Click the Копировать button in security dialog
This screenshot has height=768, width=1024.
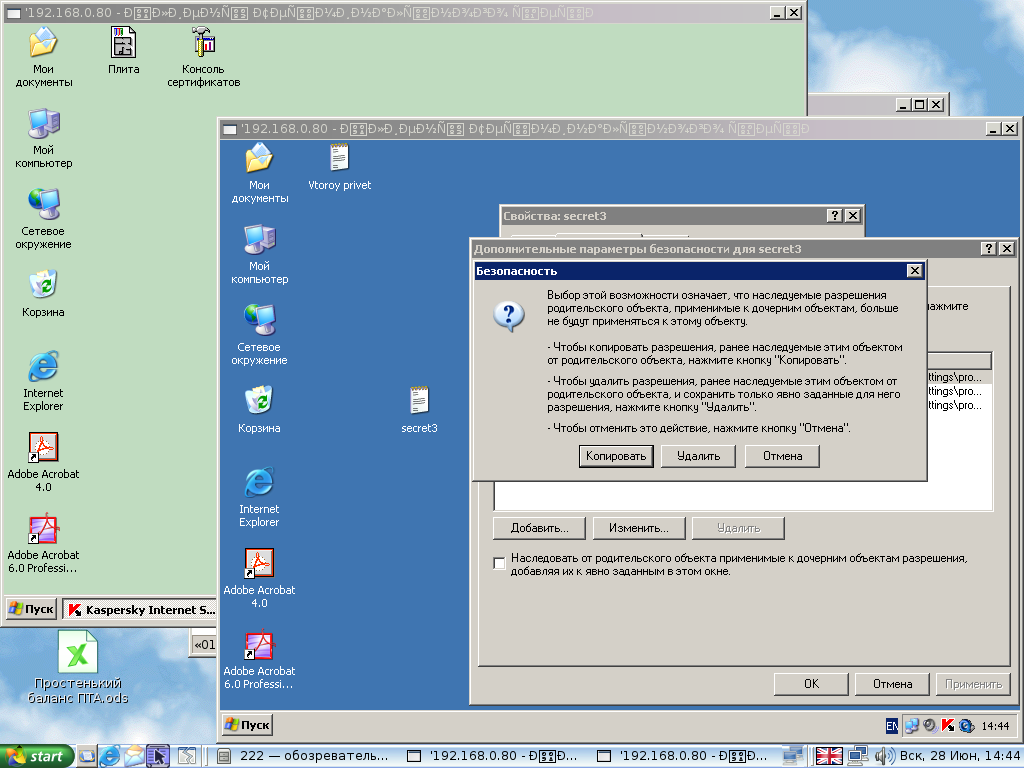(616, 456)
